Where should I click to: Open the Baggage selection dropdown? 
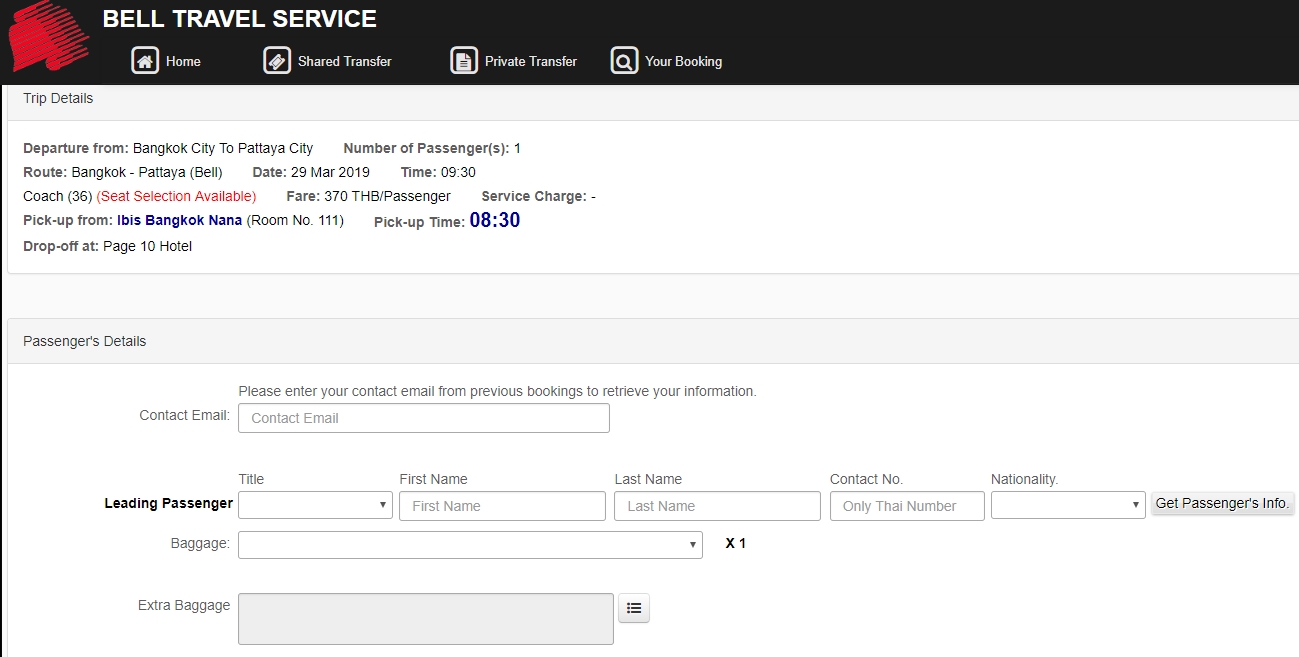pyautogui.click(x=470, y=545)
